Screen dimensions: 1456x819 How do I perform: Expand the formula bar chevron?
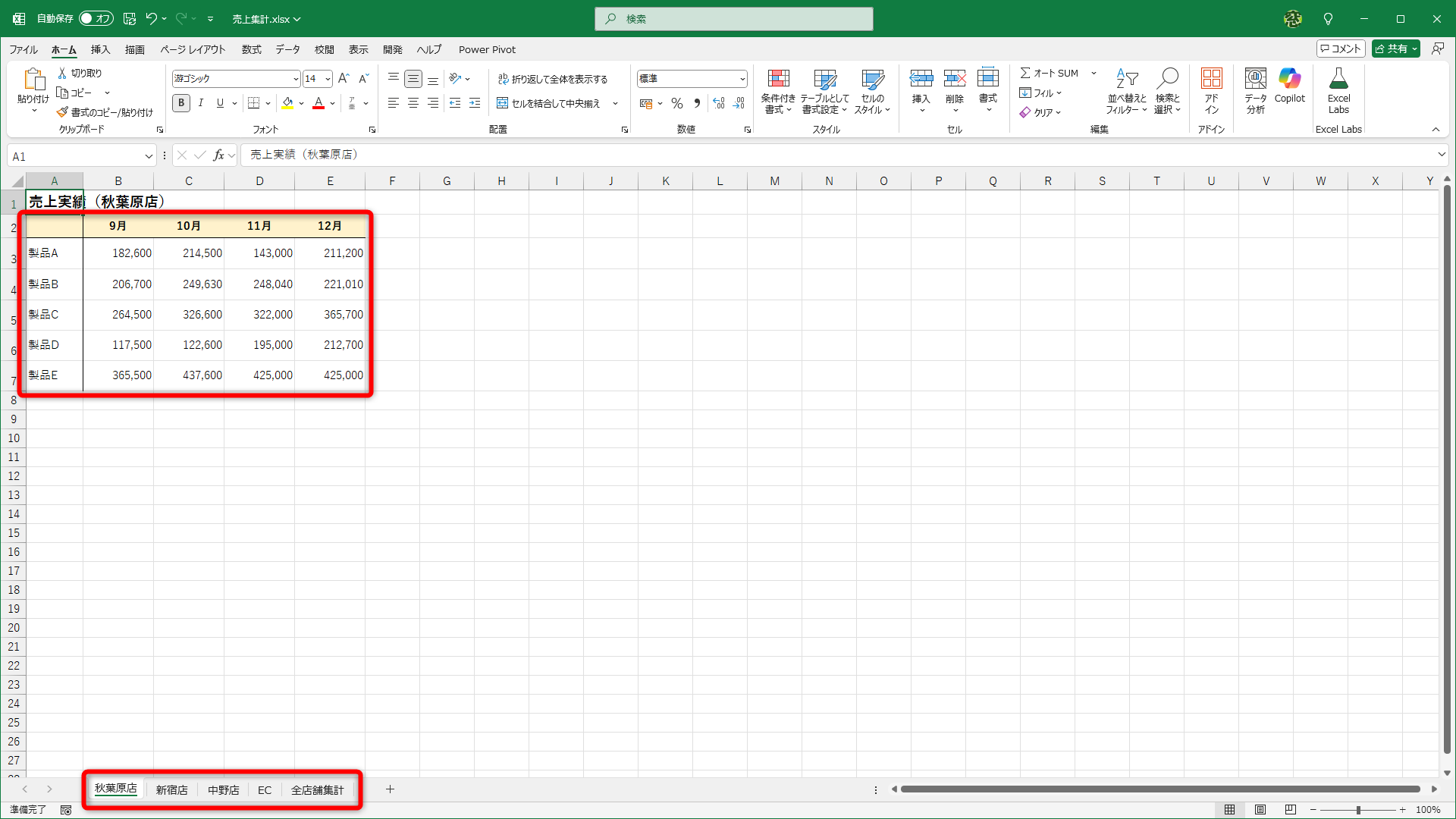pyautogui.click(x=1441, y=155)
